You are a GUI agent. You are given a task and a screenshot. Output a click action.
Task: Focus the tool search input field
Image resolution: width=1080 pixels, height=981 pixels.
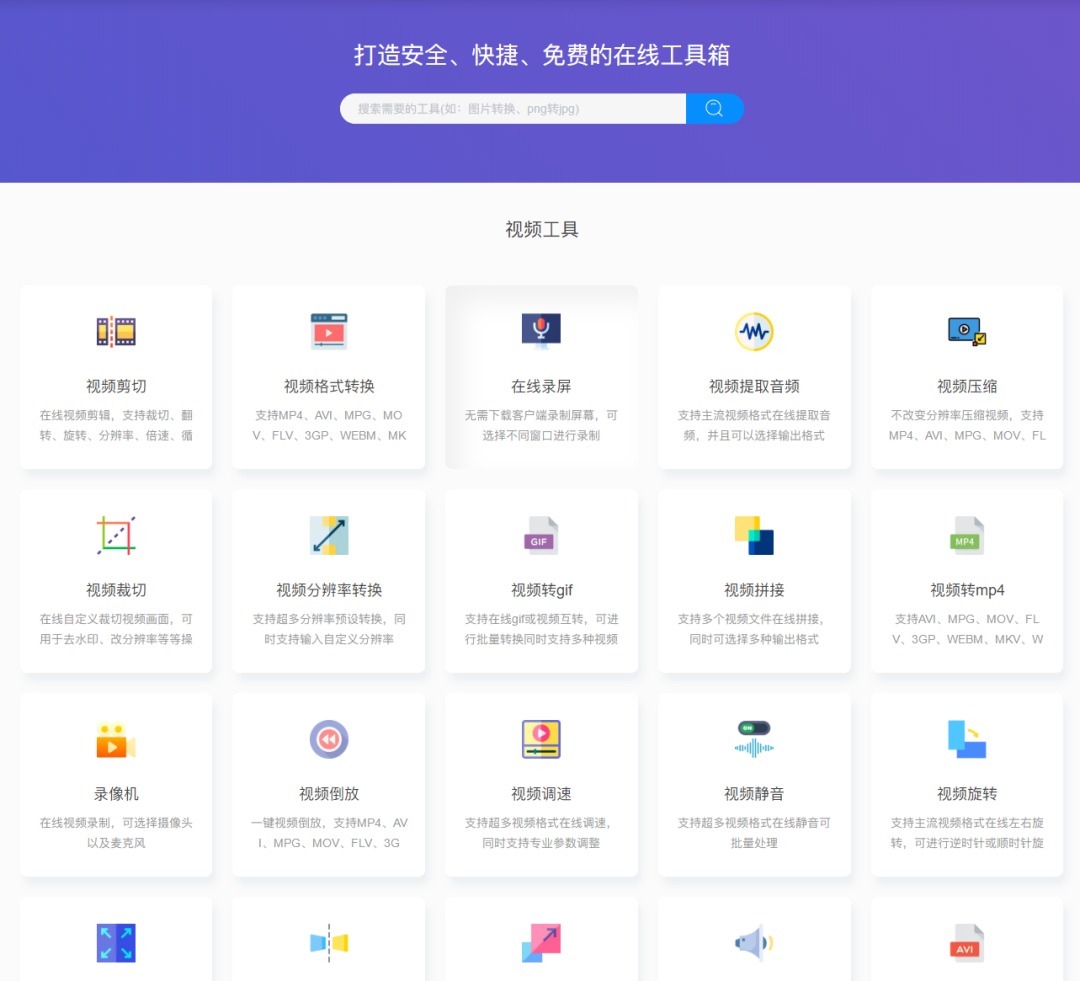click(512, 108)
